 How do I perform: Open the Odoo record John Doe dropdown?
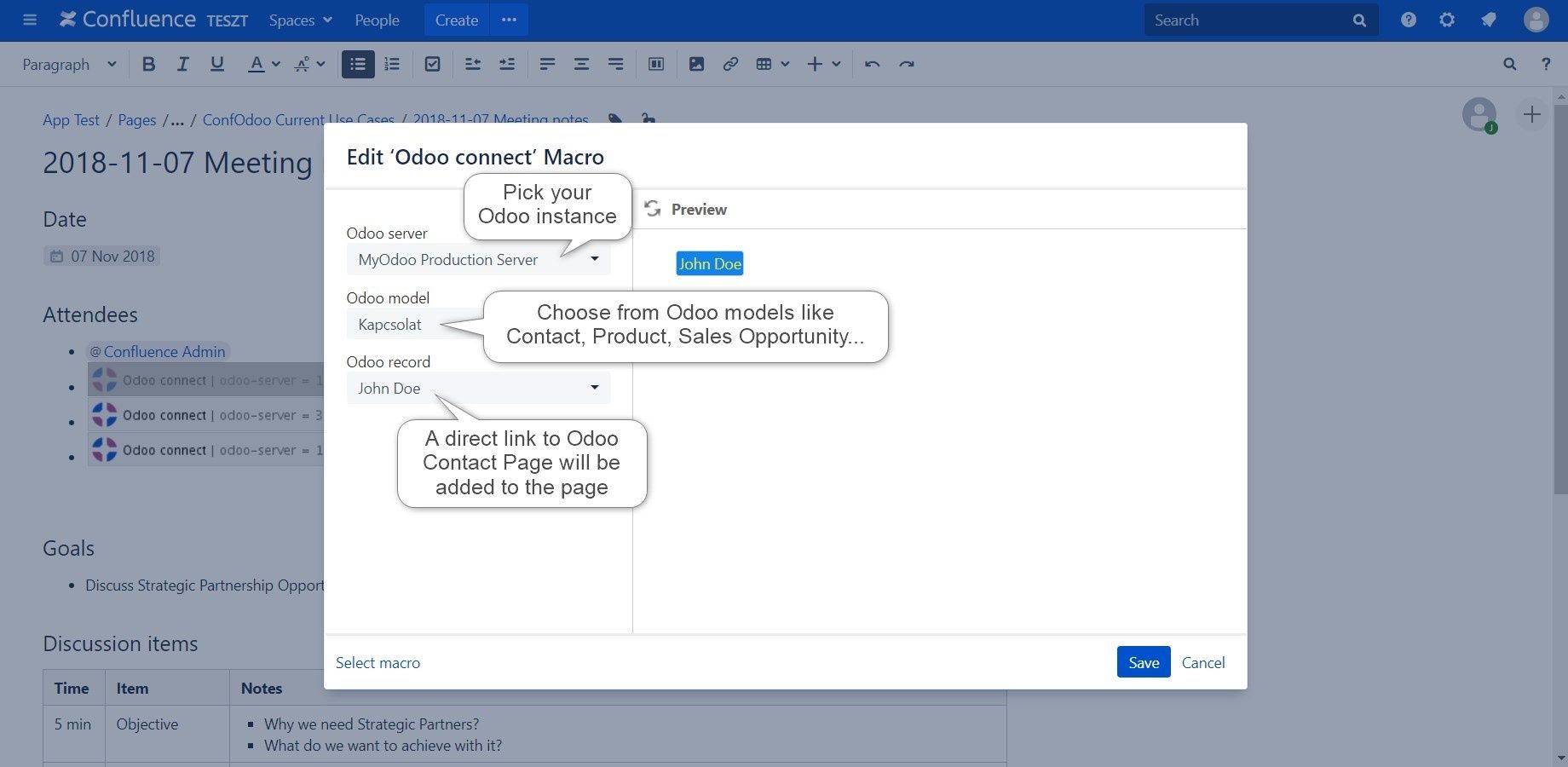478,388
